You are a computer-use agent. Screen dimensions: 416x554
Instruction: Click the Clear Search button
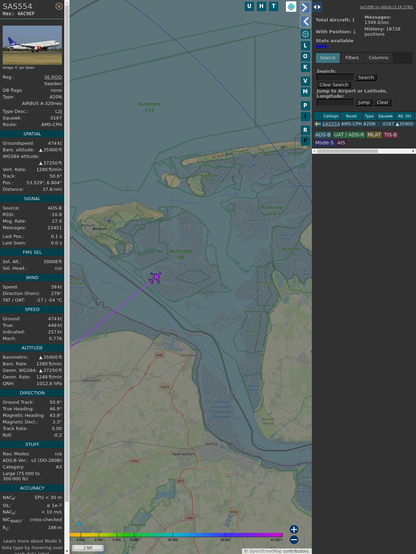click(x=334, y=84)
